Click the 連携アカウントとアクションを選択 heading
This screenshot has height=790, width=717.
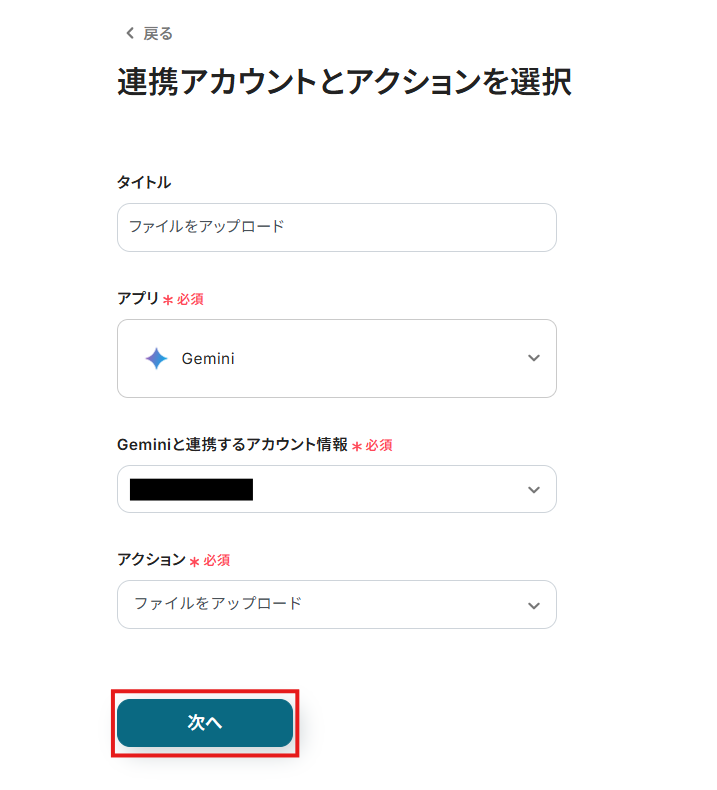pos(344,83)
